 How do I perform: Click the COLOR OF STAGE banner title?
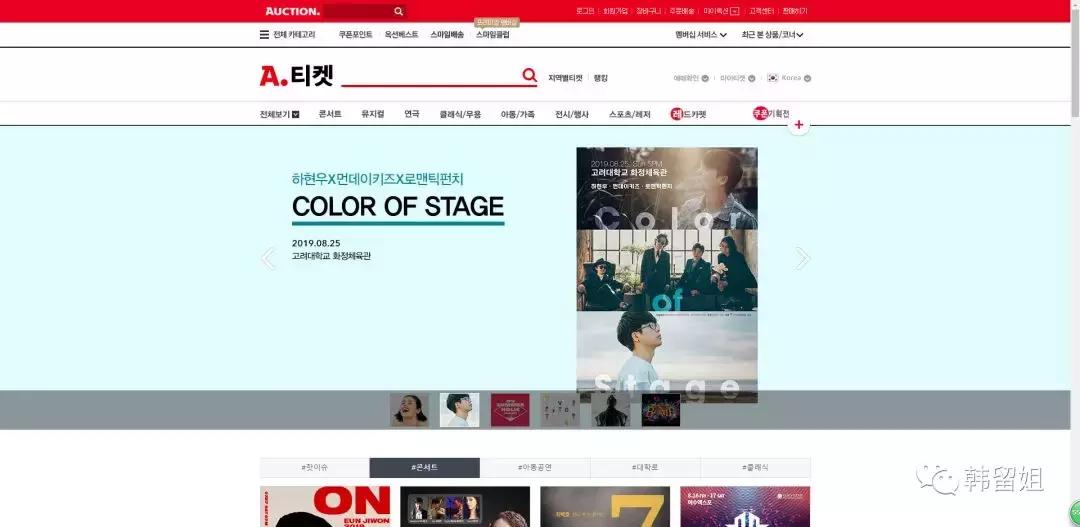click(398, 207)
